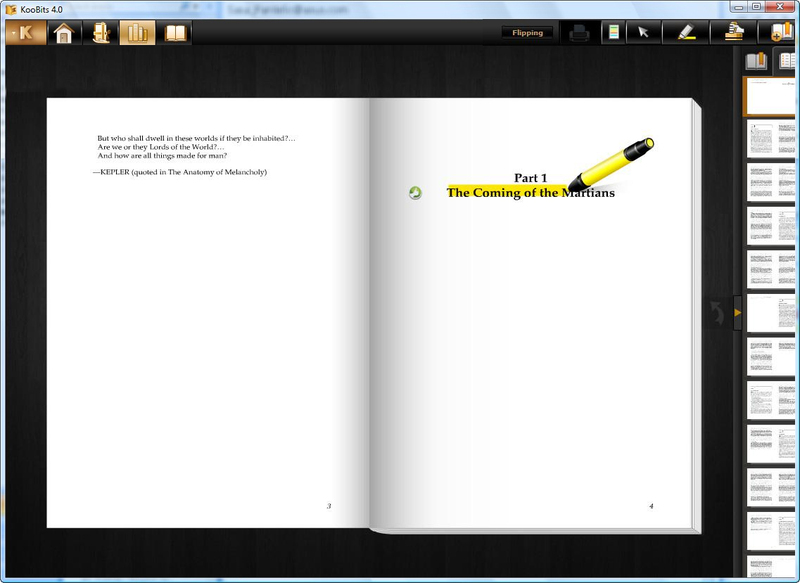The width and height of the screenshot is (800, 583).
Task: Click 'And how are all things' line
Action: coord(162,156)
